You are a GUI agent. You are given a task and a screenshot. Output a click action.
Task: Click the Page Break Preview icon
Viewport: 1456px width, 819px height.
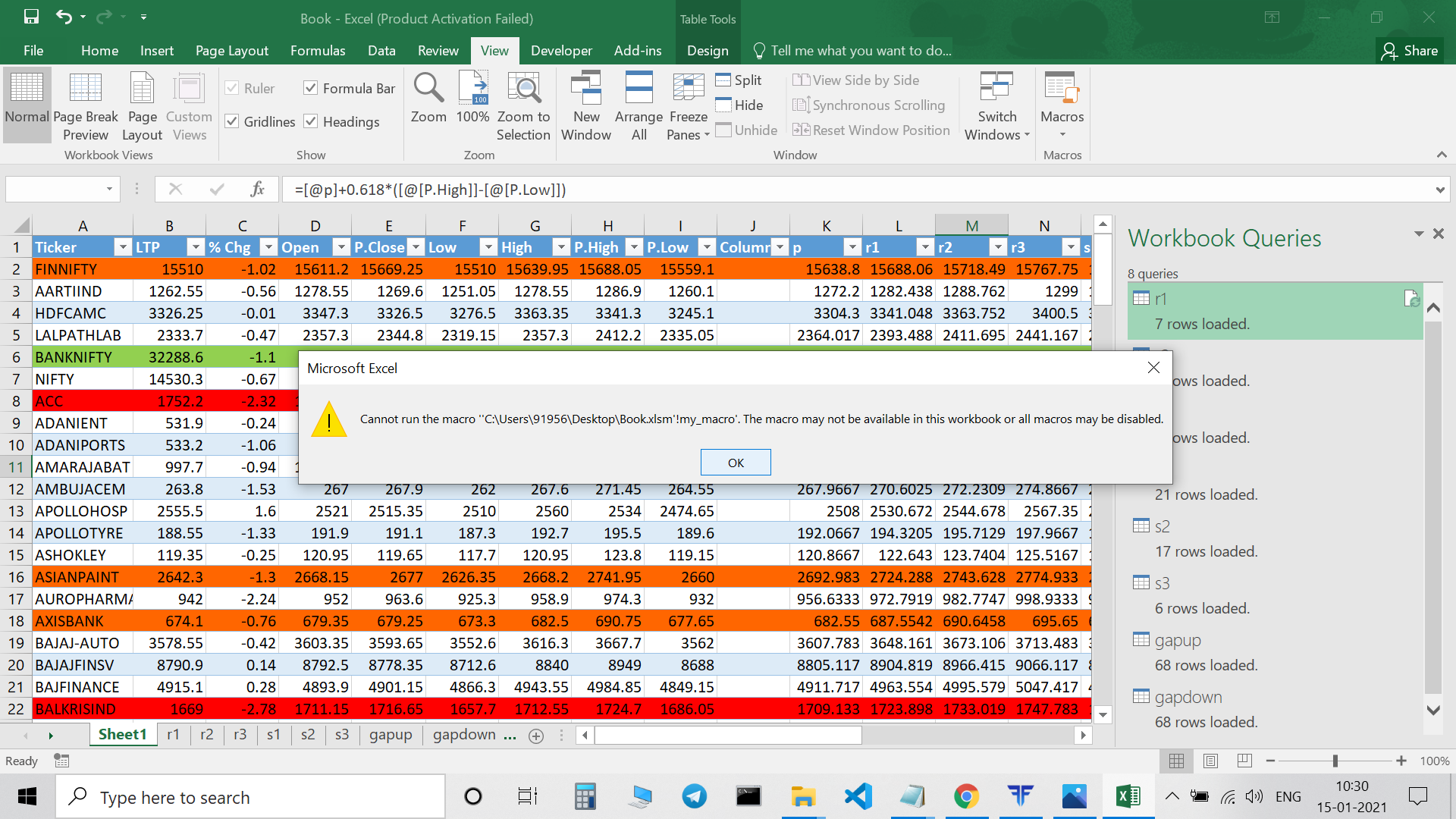tap(85, 89)
